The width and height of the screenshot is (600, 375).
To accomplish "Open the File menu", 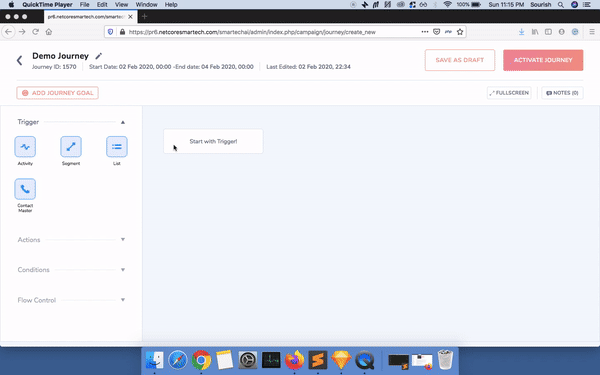I will 85,5.
